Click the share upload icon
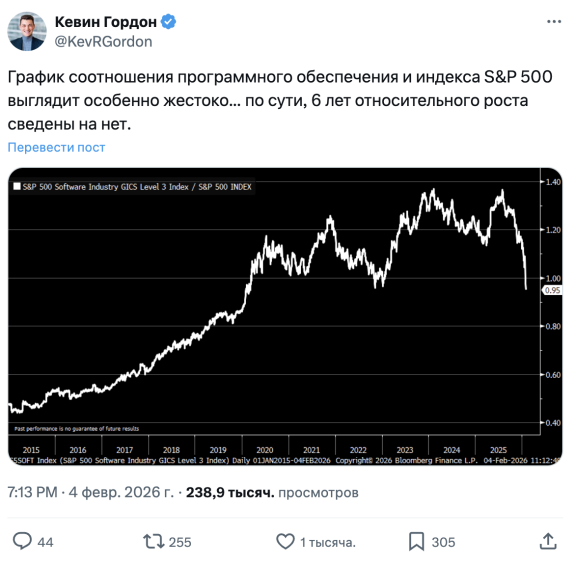575x564 pixels. [x=548, y=541]
